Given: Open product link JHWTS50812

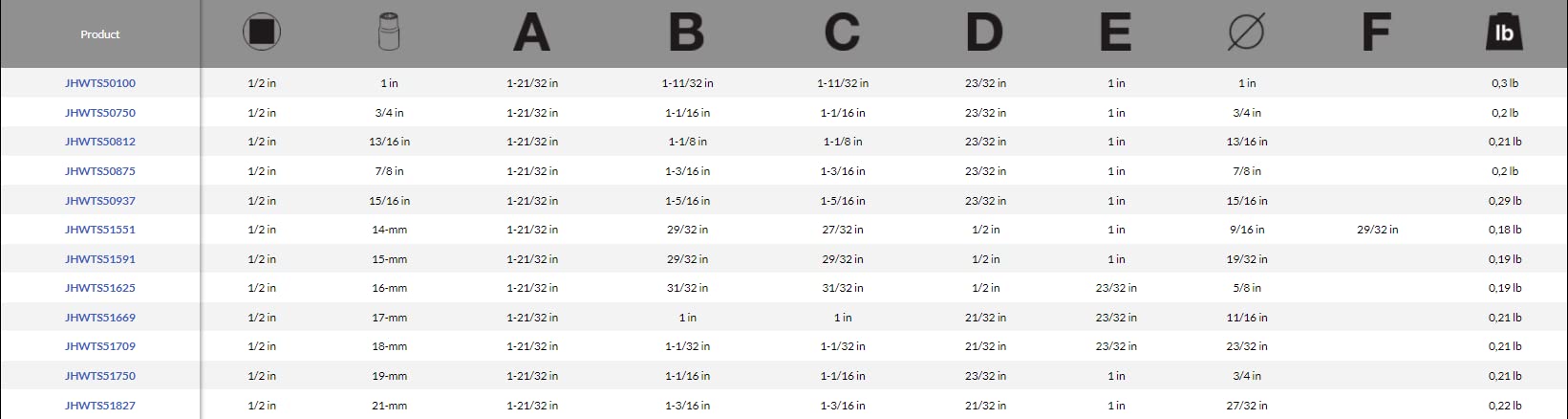Looking at the screenshot, I should tap(100, 142).
